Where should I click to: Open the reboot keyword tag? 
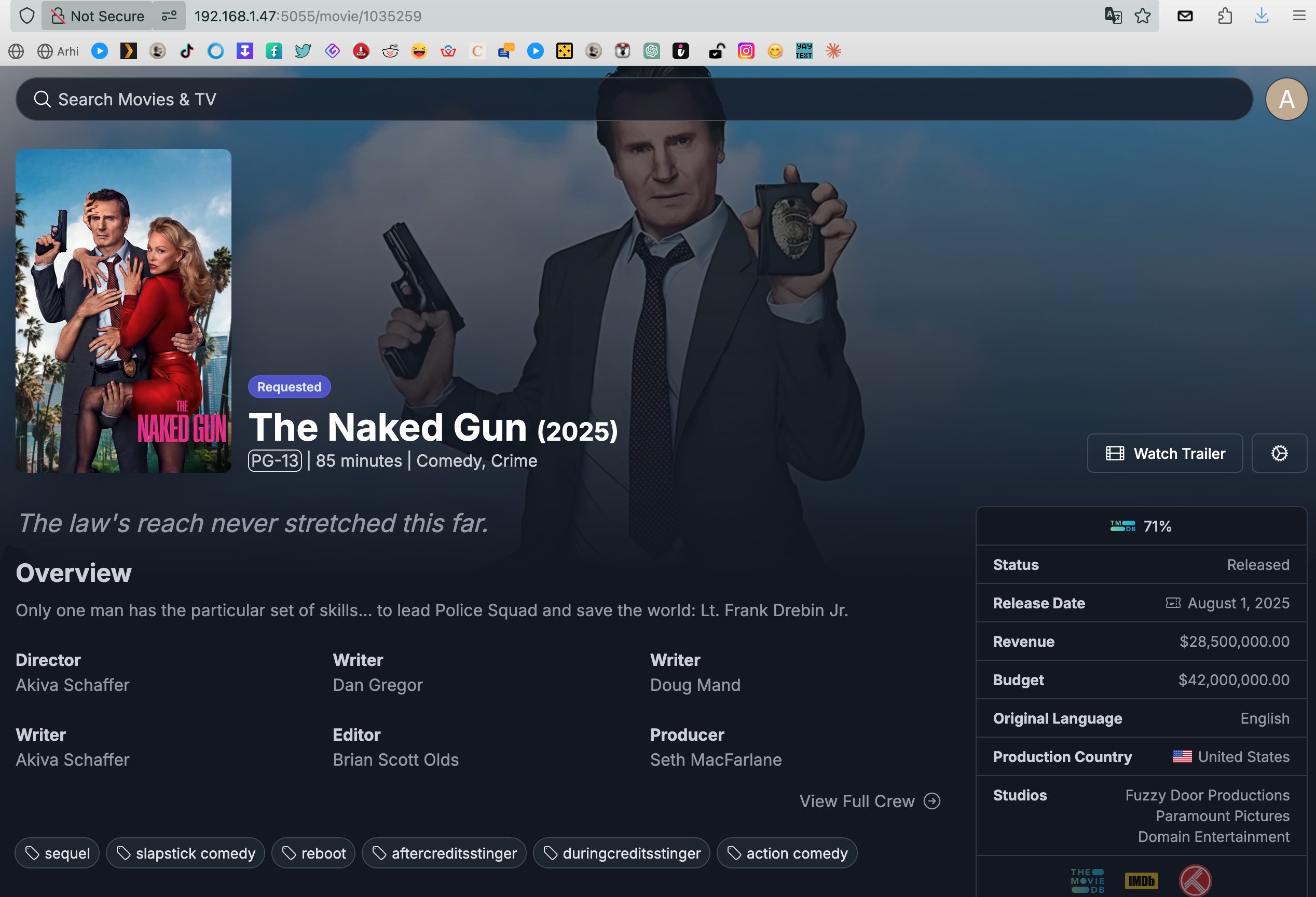pyautogui.click(x=313, y=853)
